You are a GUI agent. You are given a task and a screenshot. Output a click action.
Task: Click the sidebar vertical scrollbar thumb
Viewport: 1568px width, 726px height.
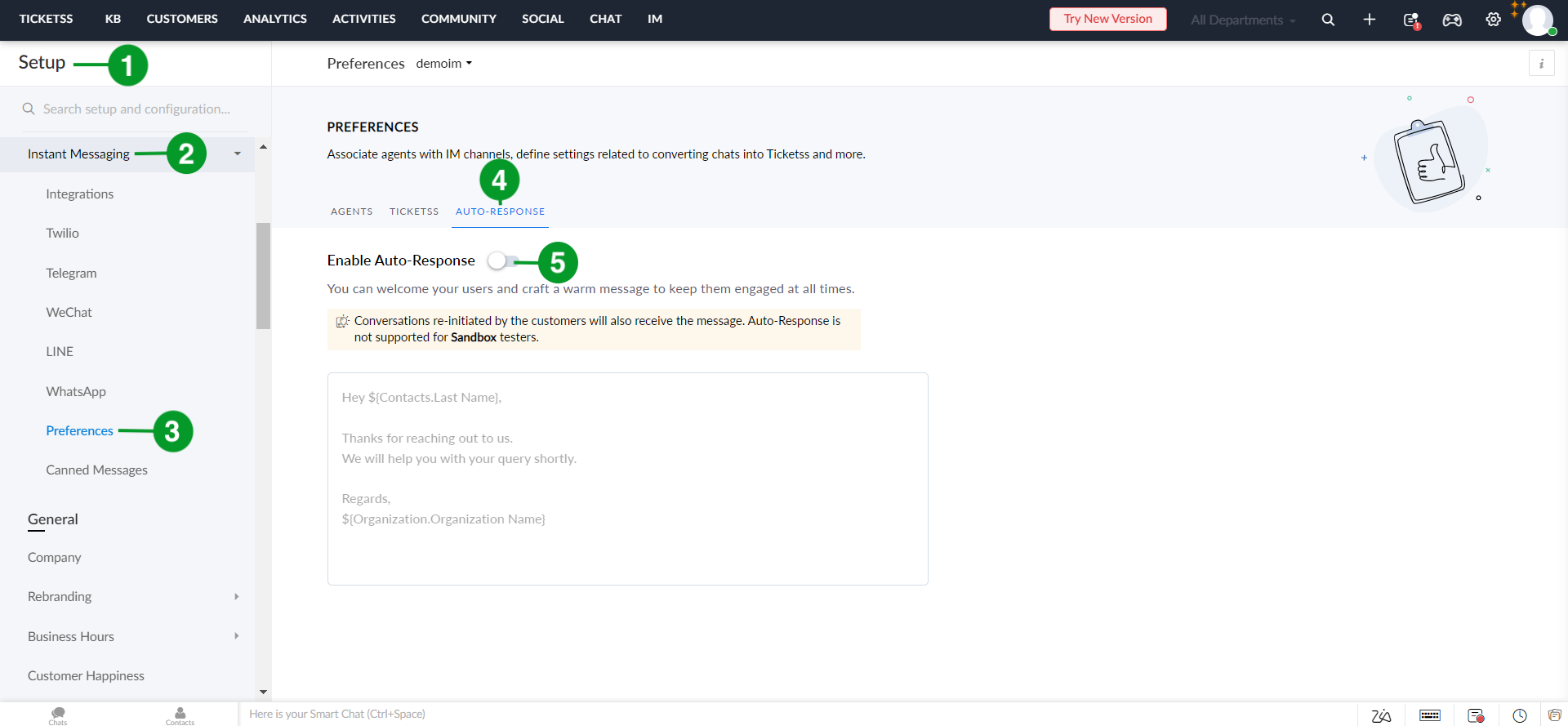click(x=263, y=276)
